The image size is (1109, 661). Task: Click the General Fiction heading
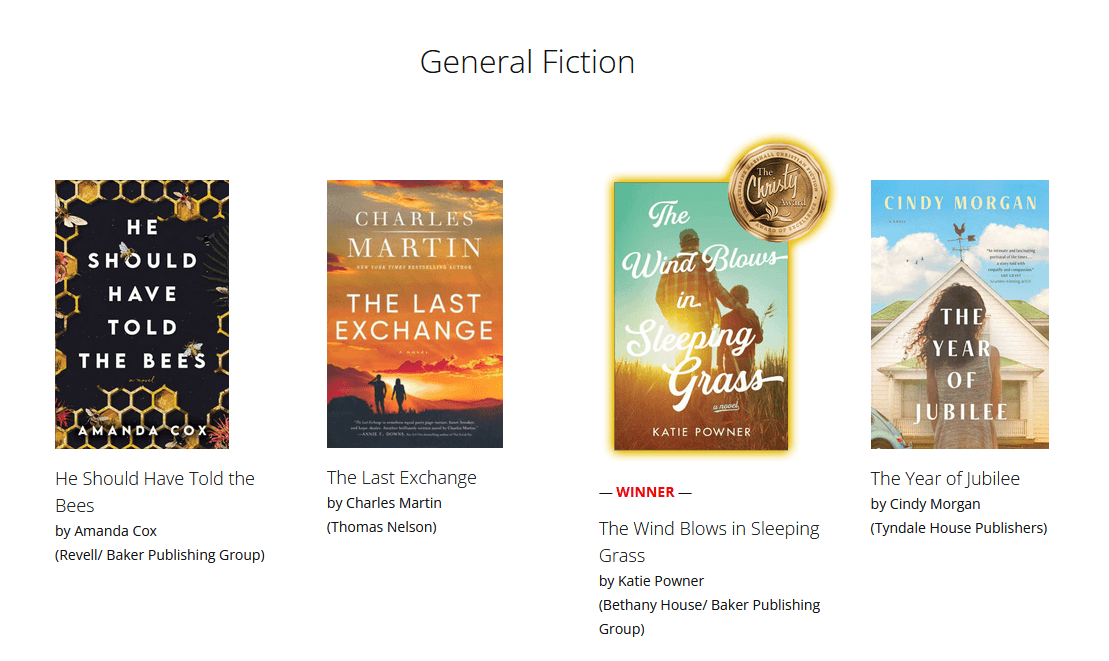(x=527, y=62)
